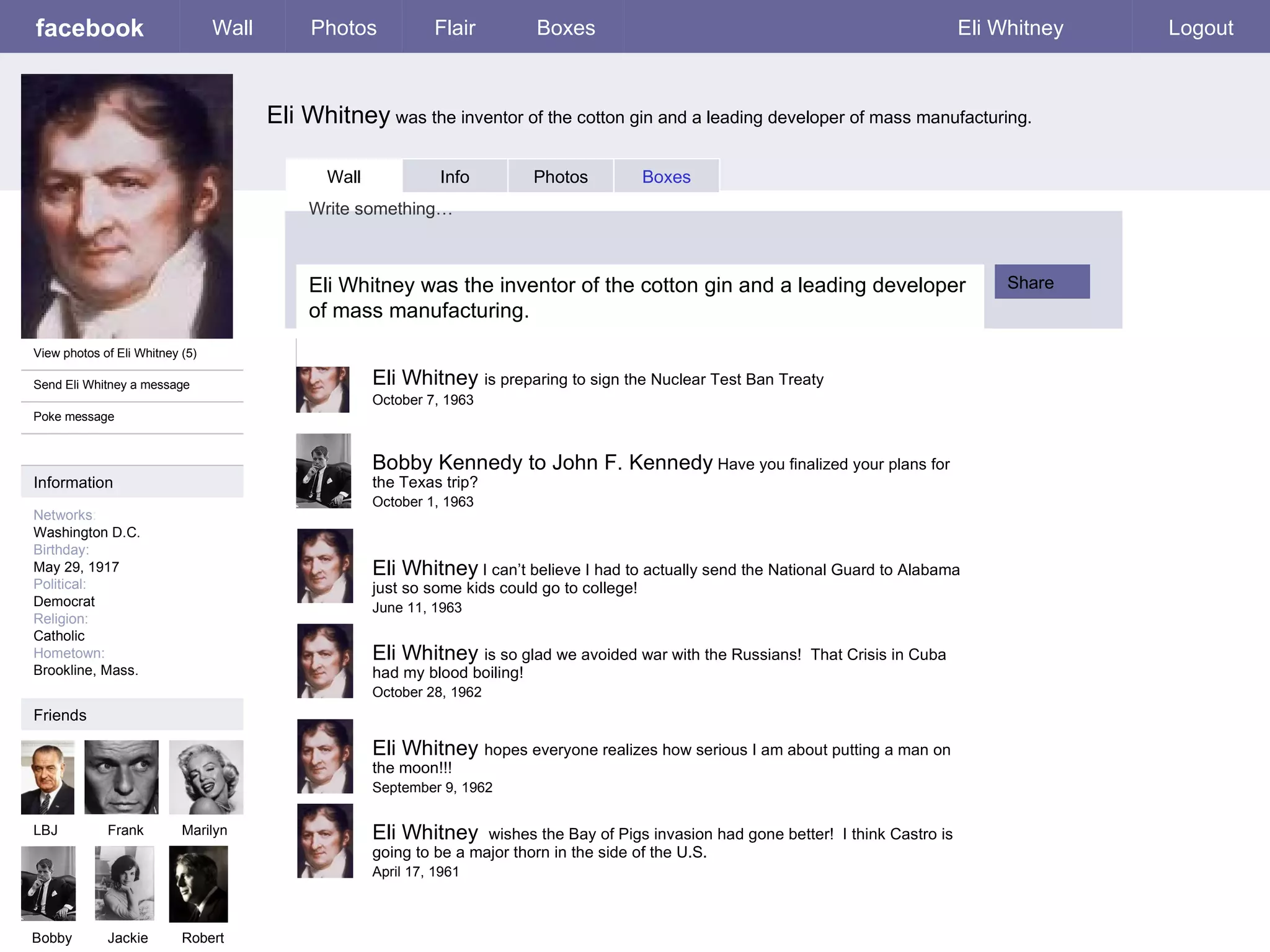Click the facebook logo
Viewport: 1270px width, 952px height.
point(89,28)
